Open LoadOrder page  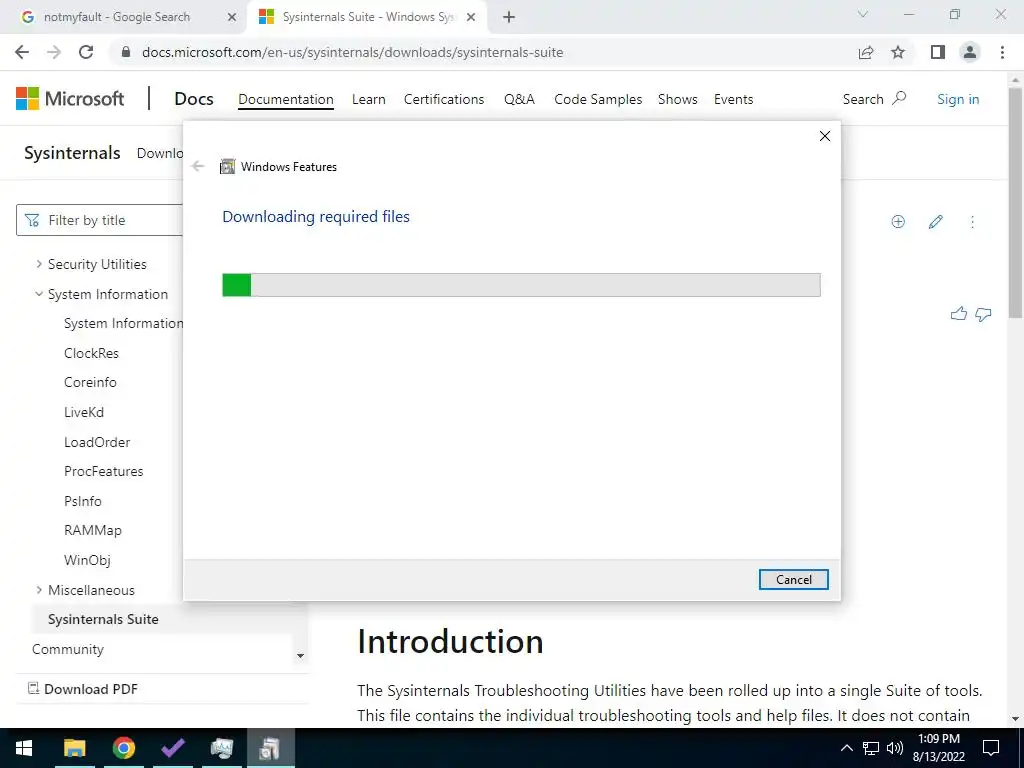(x=97, y=442)
